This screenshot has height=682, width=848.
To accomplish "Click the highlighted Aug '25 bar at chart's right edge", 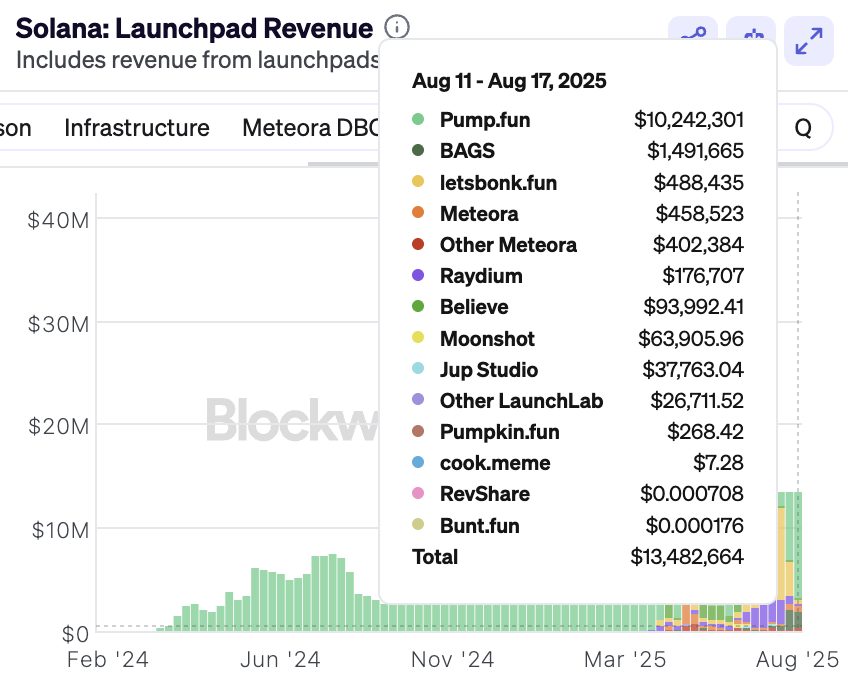I will (x=798, y=561).
